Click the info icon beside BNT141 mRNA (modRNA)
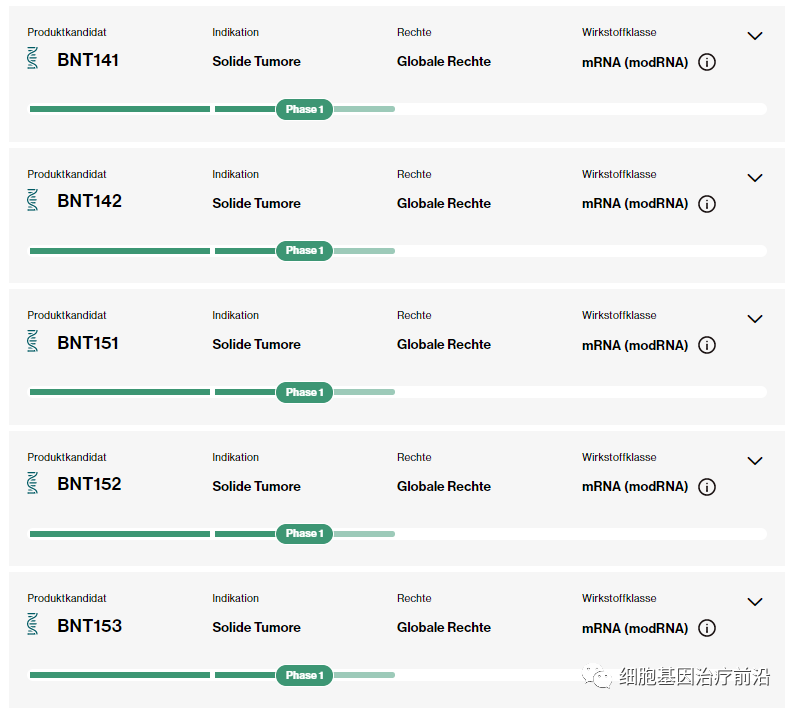Screen dimensions: 796x711 [x=707, y=62]
